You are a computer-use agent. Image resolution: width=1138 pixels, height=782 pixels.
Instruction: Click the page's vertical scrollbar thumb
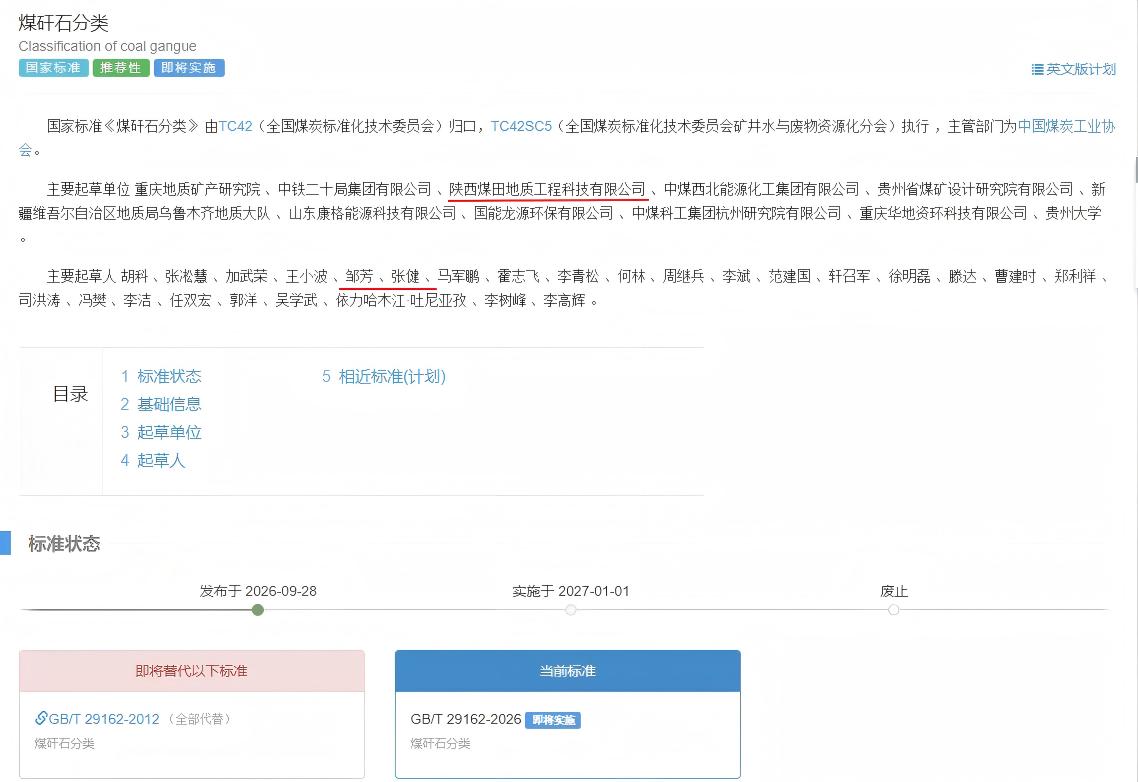1136,170
